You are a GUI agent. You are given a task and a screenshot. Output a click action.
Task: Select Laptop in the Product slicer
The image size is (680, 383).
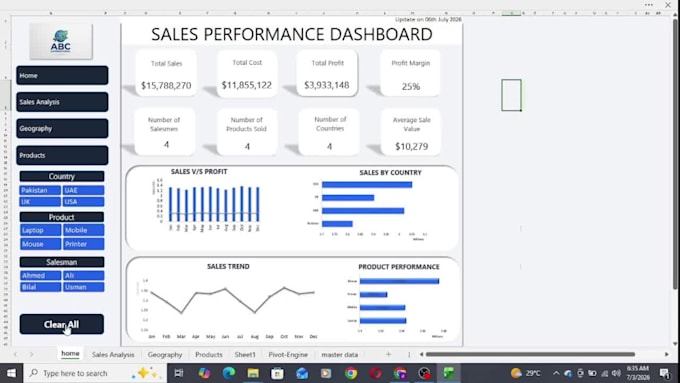[40, 230]
